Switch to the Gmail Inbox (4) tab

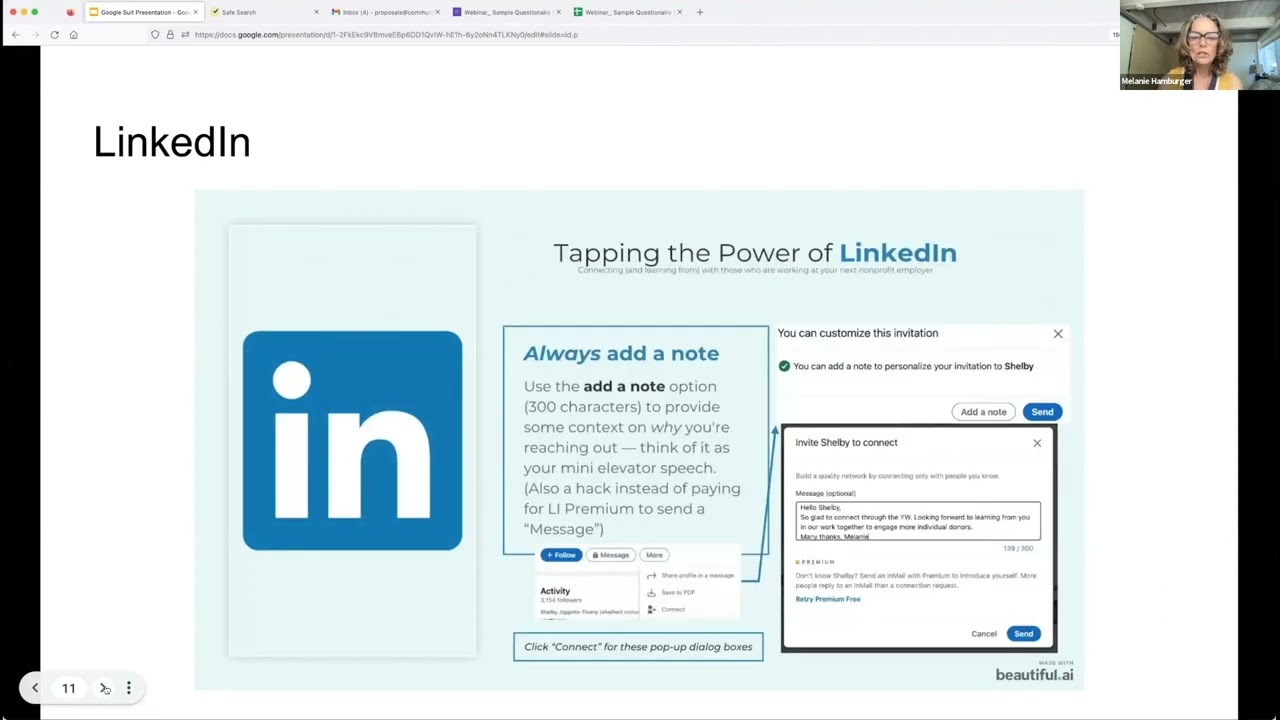[385, 12]
